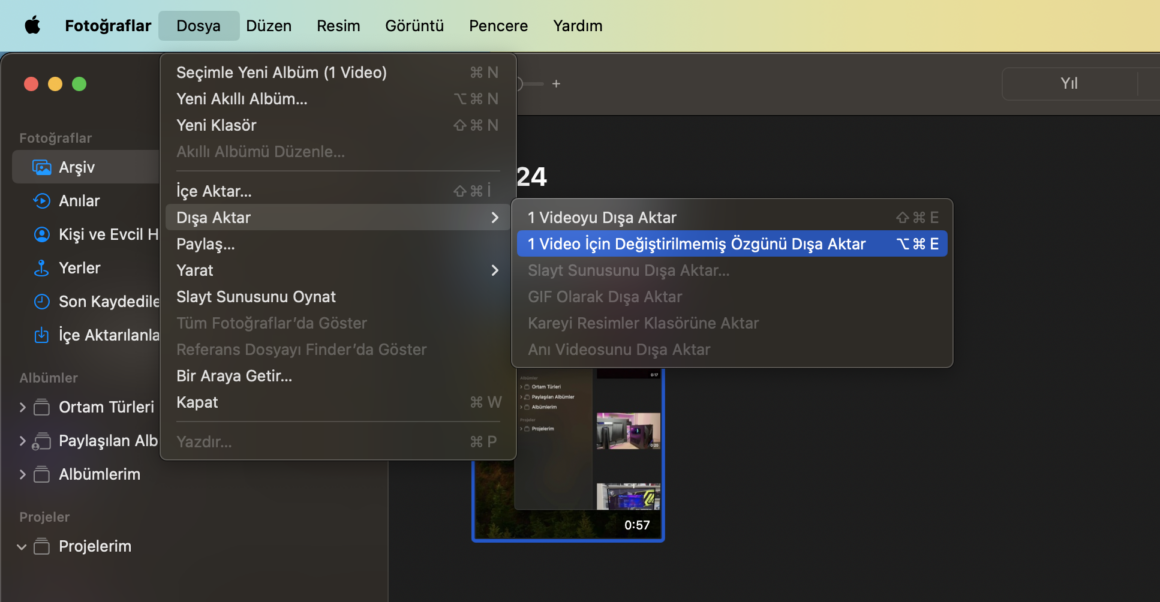Open the Görüntü menu

(414, 26)
